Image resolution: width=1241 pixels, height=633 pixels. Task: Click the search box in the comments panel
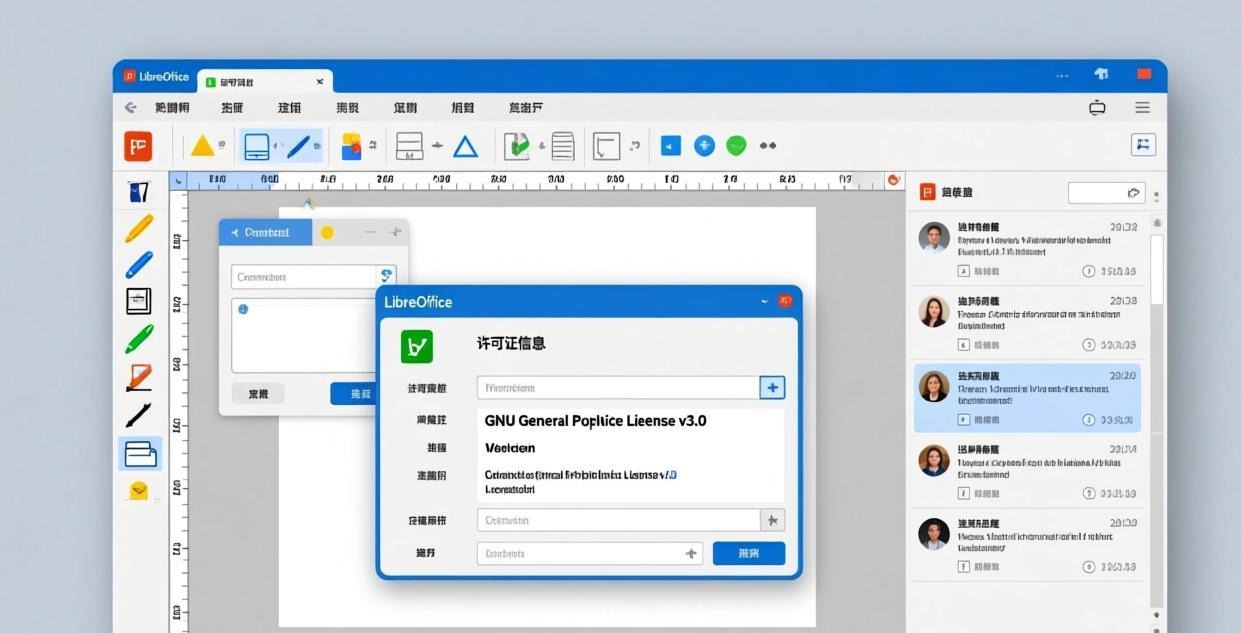pos(1106,192)
